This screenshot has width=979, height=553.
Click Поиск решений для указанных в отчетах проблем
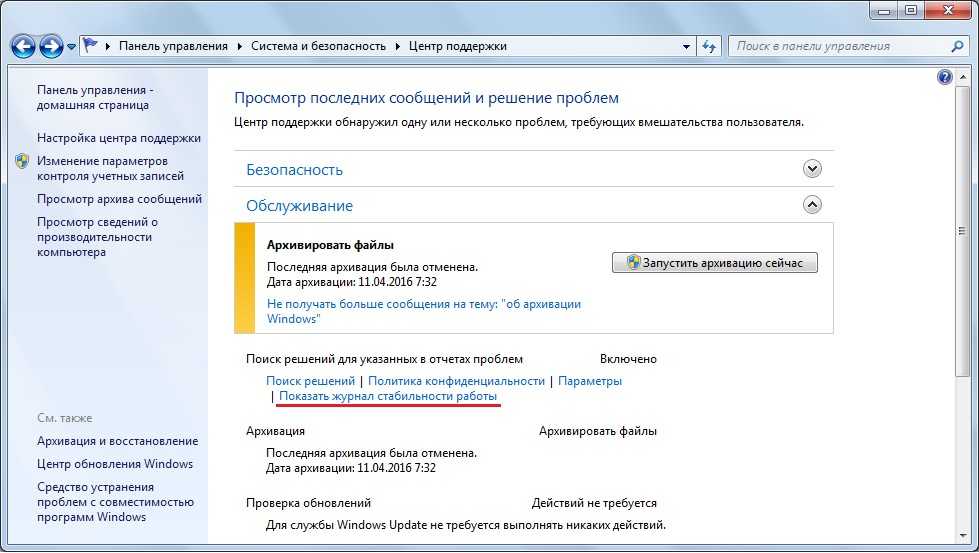385,360
